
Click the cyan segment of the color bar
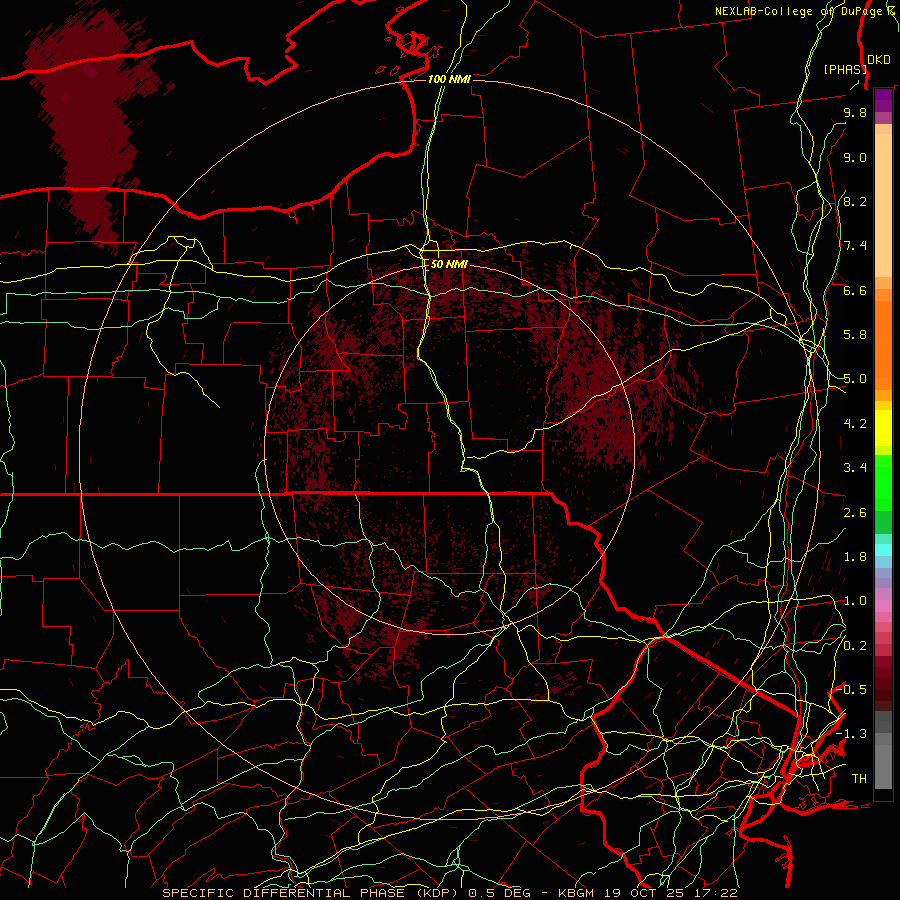click(x=883, y=550)
